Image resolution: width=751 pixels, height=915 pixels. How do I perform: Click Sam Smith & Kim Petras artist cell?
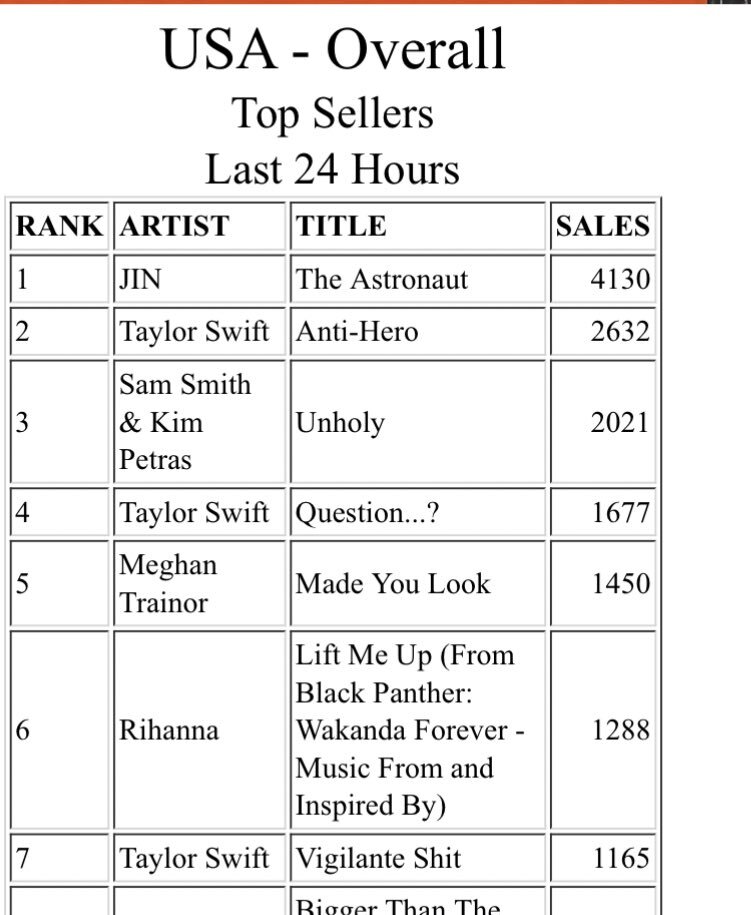(x=186, y=422)
